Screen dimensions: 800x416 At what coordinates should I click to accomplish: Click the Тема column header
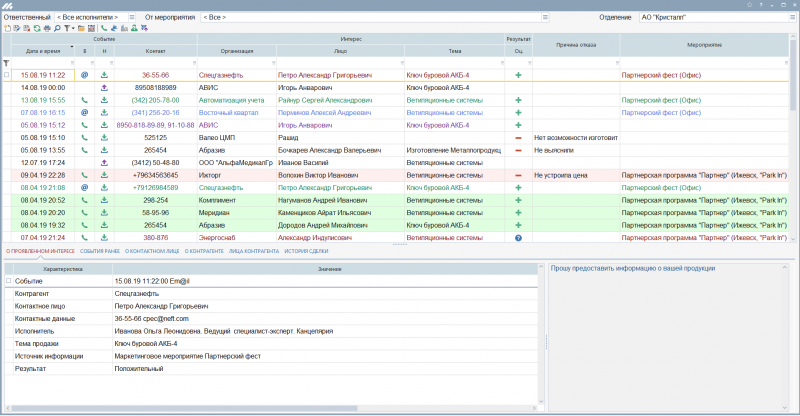455,51
